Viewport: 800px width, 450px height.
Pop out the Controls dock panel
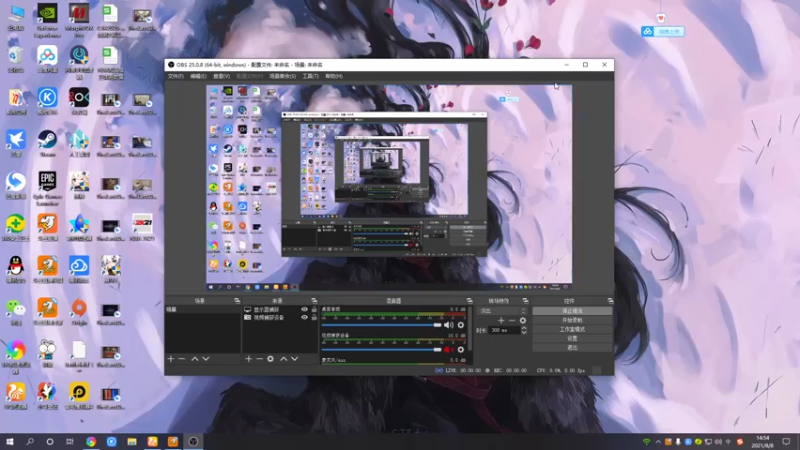(x=610, y=301)
